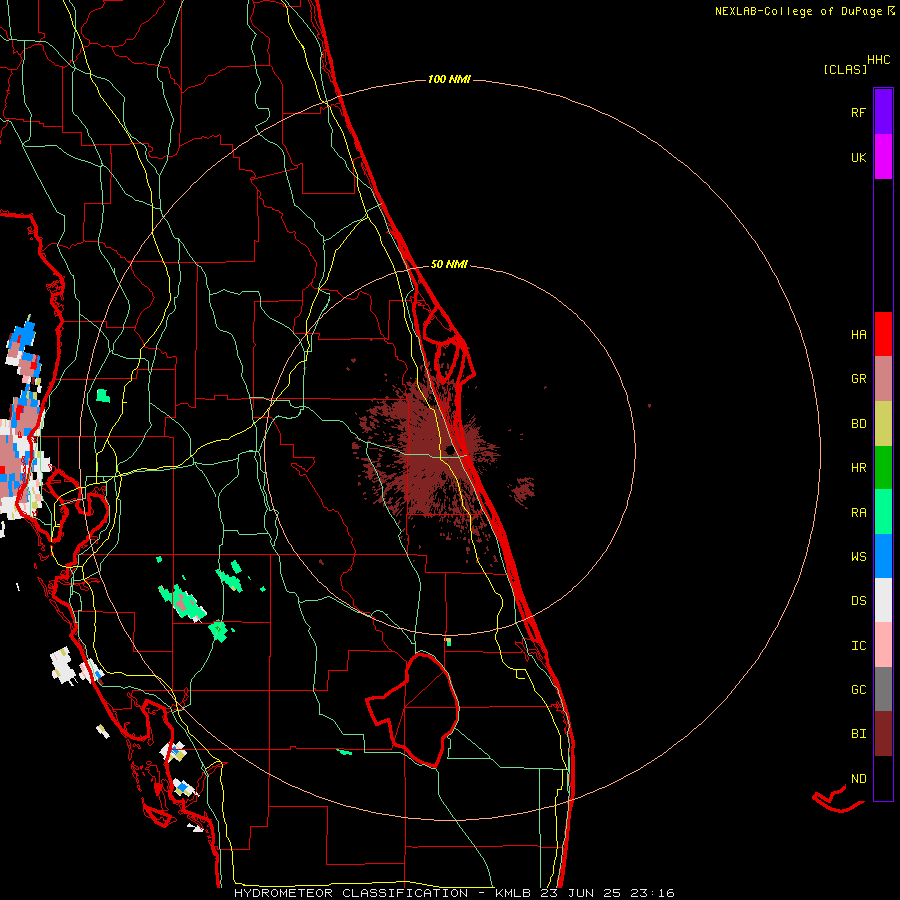Click the RA light green legend swatch
The height and width of the screenshot is (900, 900).
pos(883,512)
